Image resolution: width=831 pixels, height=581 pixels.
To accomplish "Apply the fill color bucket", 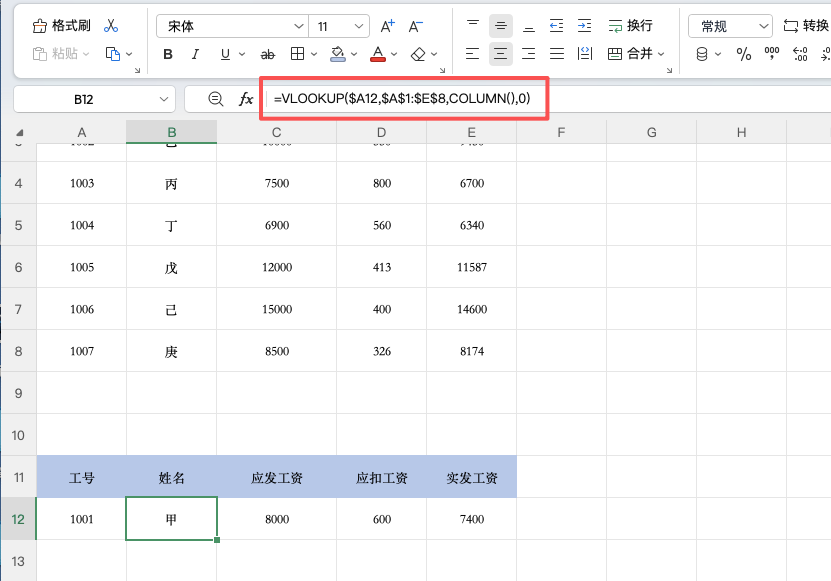I will pos(338,54).
